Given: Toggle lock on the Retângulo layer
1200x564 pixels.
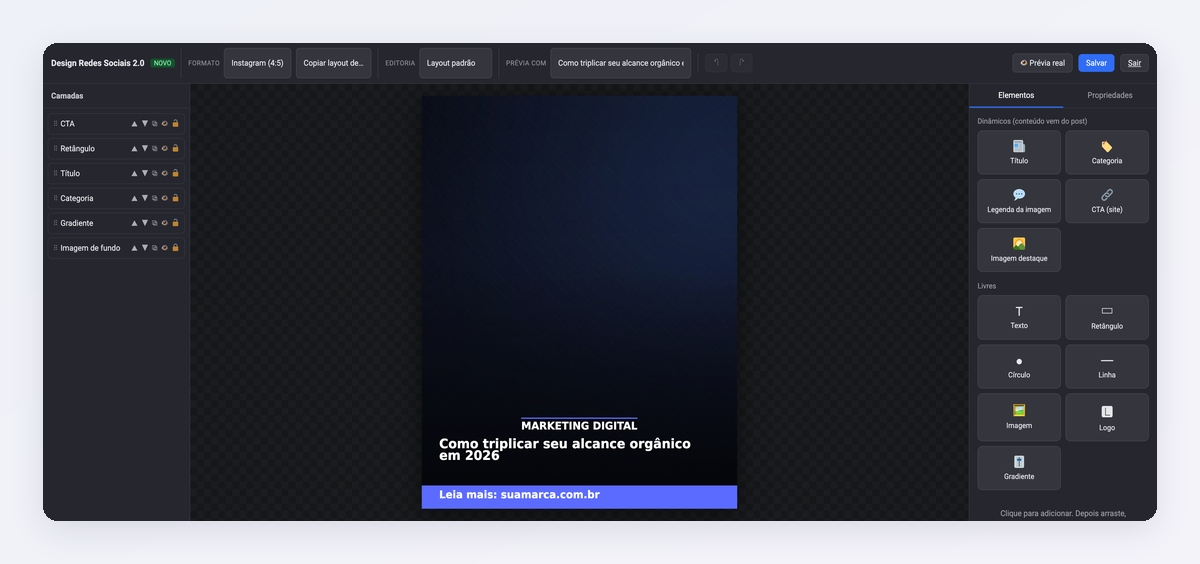Looking at the screenshot, I should click(175, 148).
